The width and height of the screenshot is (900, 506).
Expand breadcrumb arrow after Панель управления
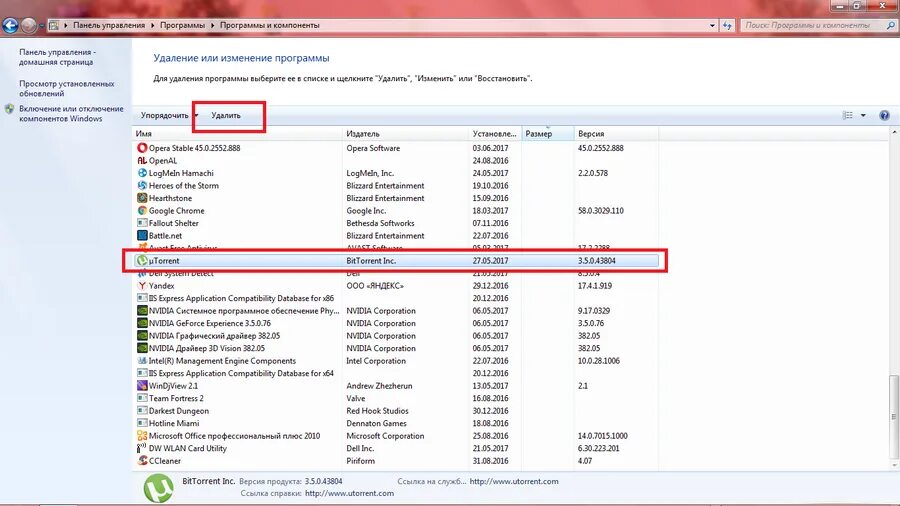click(x=153, y=25)
